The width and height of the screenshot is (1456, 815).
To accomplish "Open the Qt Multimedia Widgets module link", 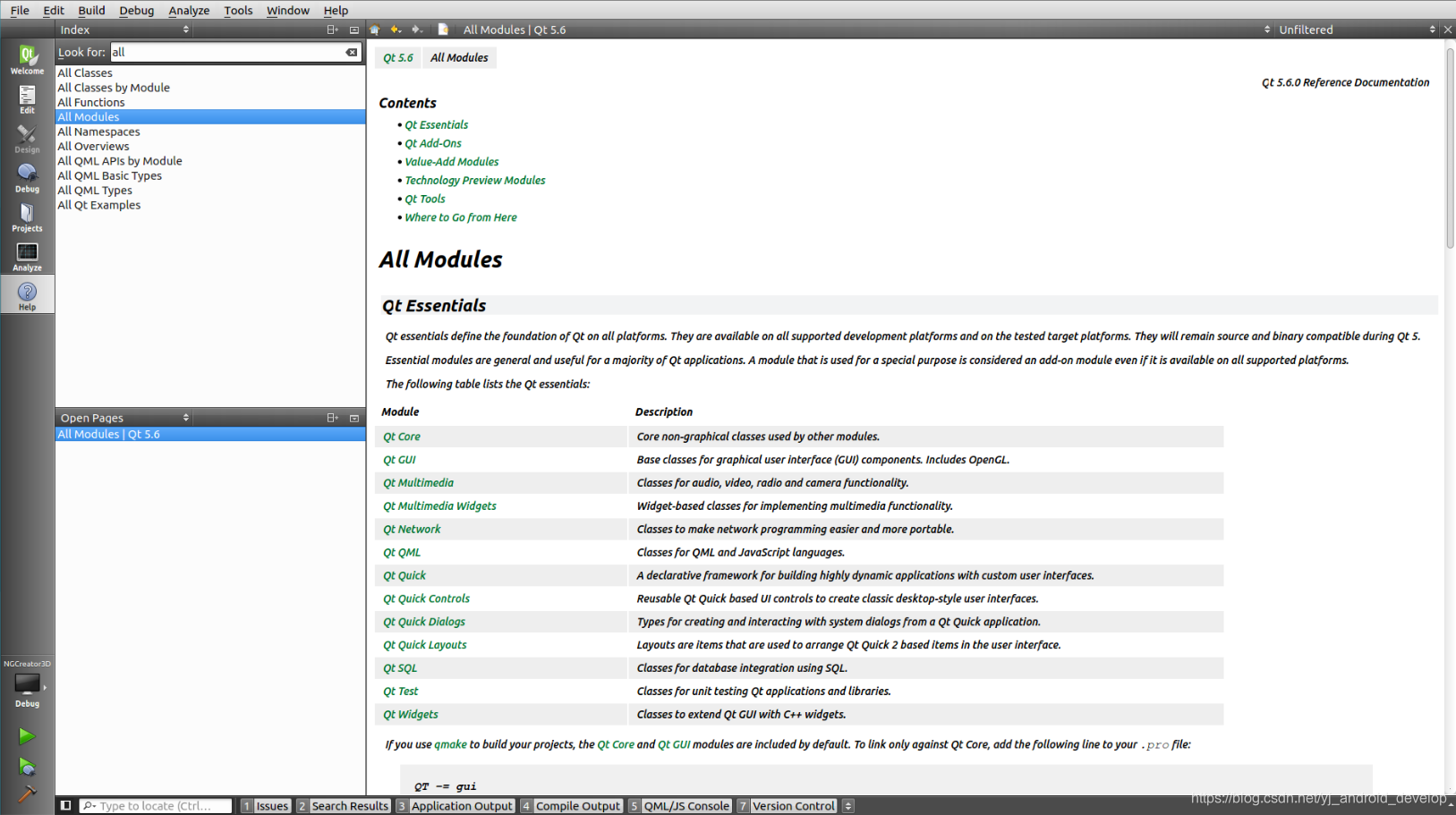I will click(439, 506).
